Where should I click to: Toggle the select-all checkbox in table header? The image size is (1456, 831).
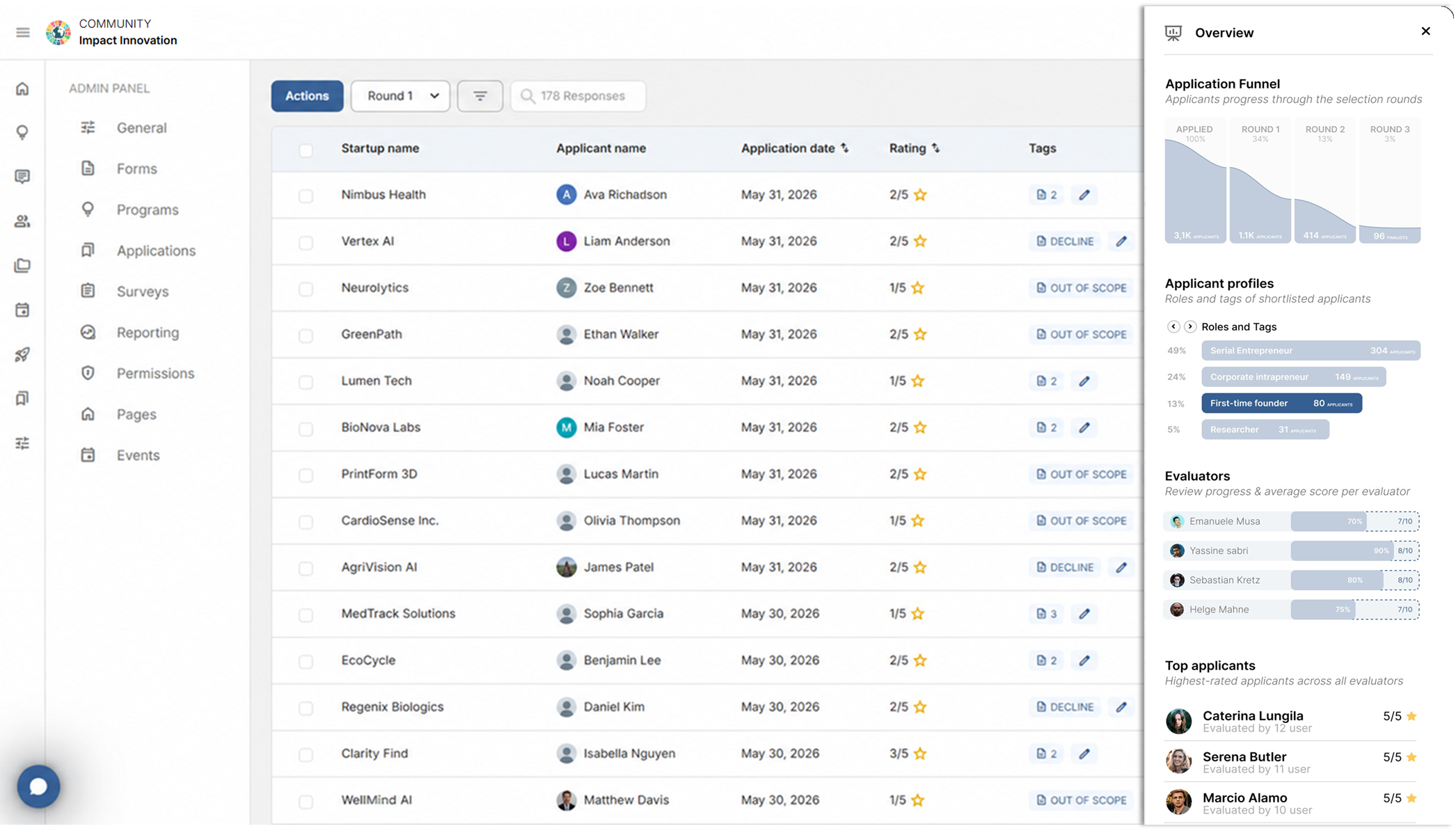[x=306, y=150]
